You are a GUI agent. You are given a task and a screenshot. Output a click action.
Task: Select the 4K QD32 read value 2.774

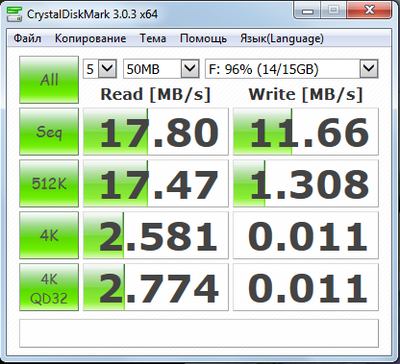pyautogui.click(x=156, y=287)
